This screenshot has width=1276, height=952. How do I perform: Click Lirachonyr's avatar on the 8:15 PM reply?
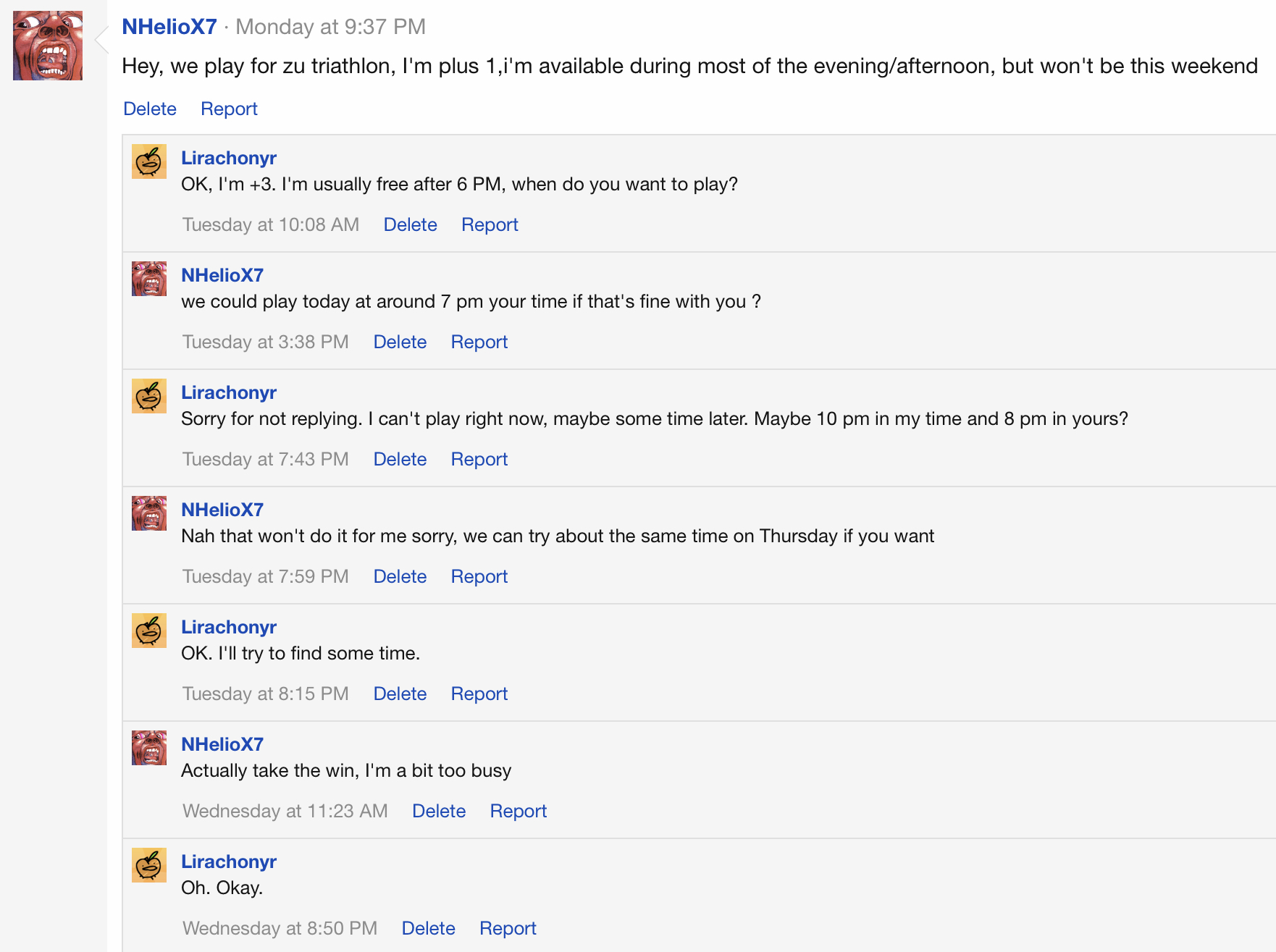(149, 631)
